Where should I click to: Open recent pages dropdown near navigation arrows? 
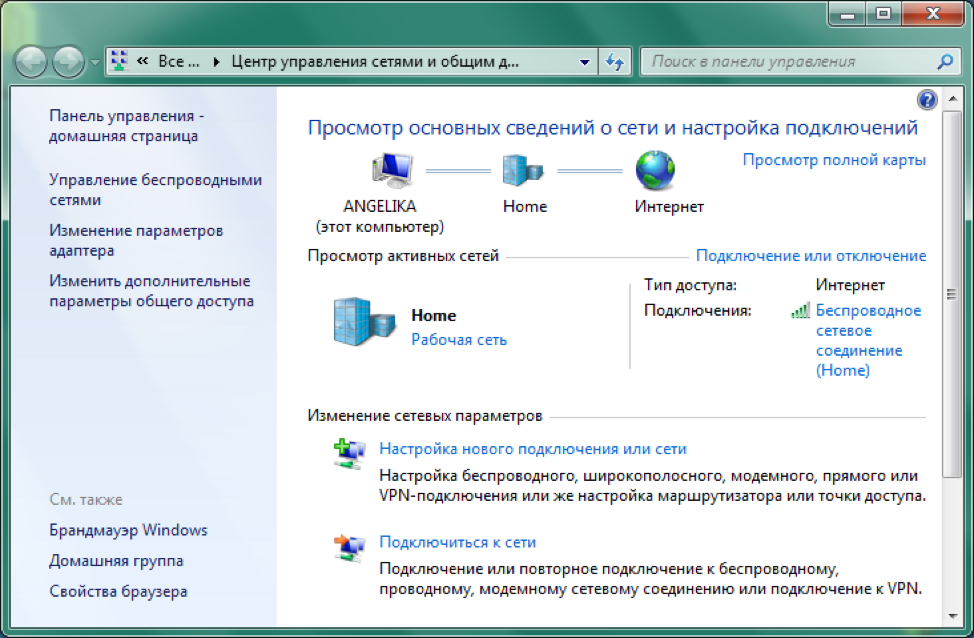pyautogui.click(x=95, y=62)
